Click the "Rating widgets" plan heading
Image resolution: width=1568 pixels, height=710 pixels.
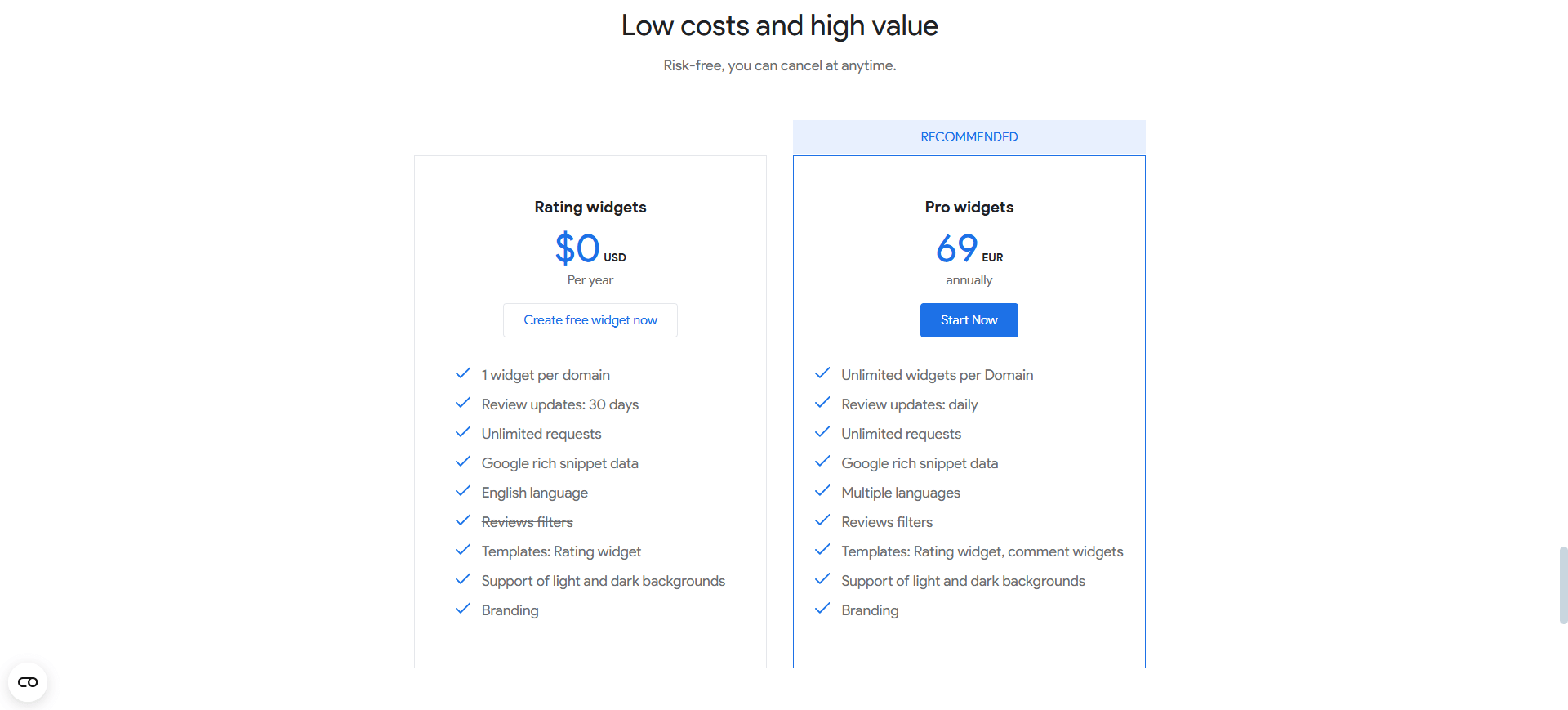(590, 207)
